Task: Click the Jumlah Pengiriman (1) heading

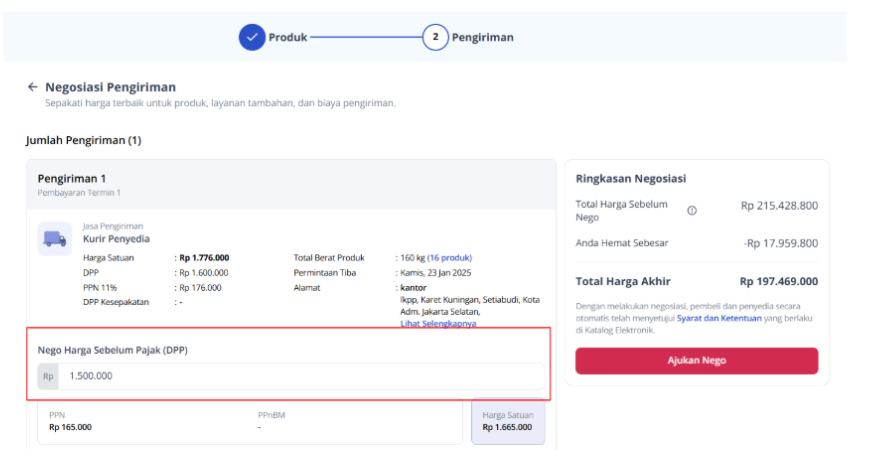Action: pos(83,140)
